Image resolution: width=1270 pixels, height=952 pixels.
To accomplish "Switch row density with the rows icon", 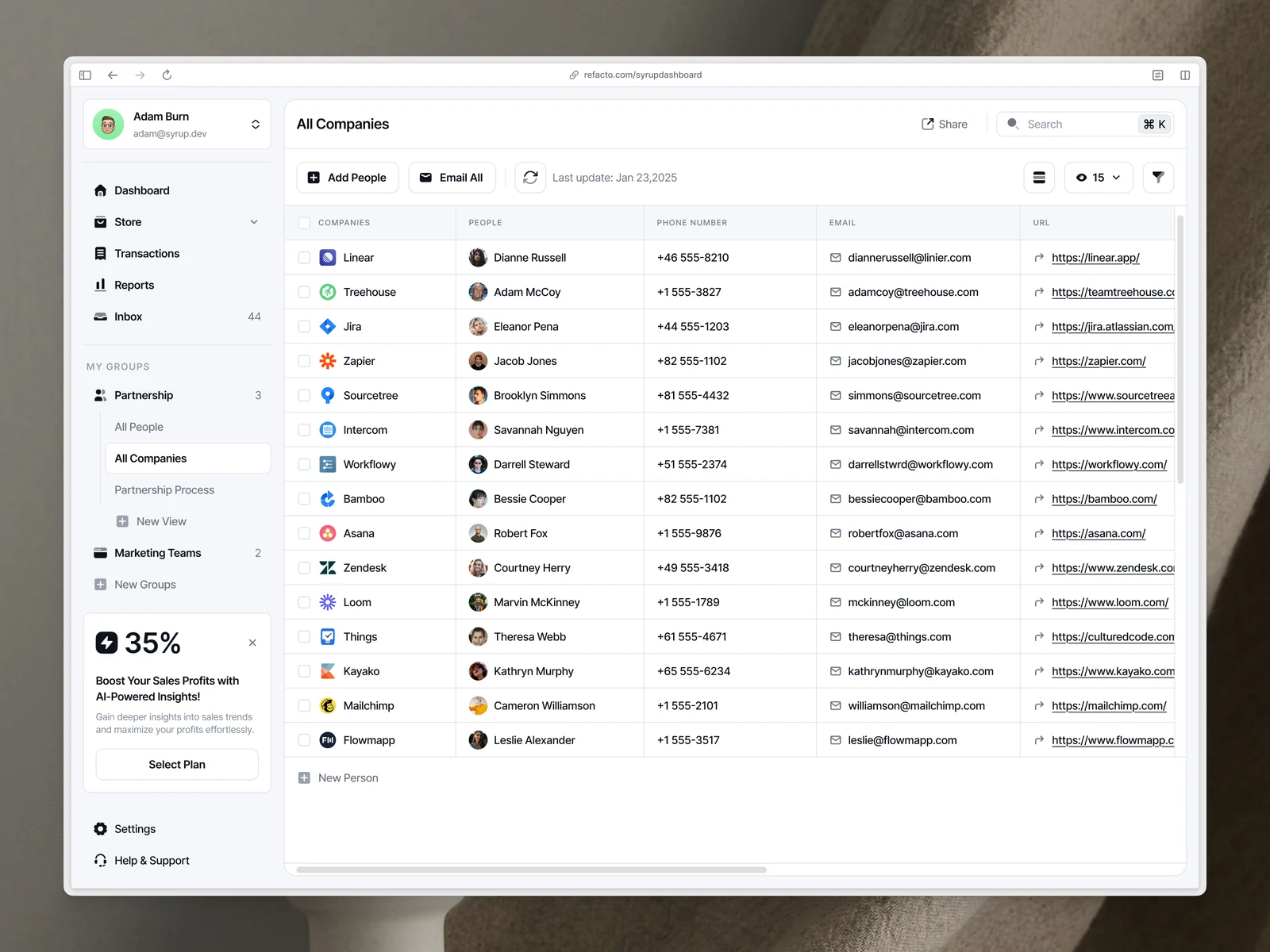I will tap(1039, 178).
